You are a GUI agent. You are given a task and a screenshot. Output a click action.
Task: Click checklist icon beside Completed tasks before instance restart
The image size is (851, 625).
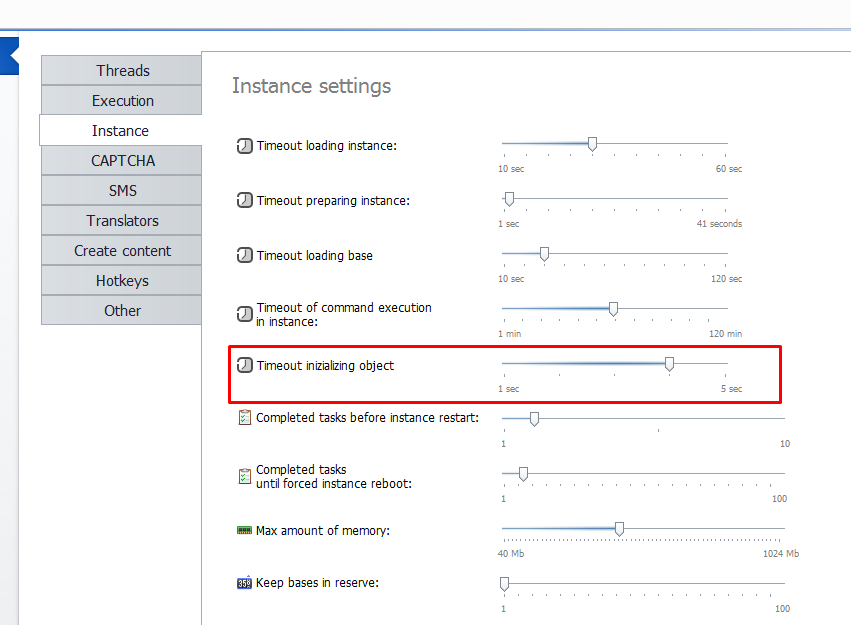click(244, 418)
